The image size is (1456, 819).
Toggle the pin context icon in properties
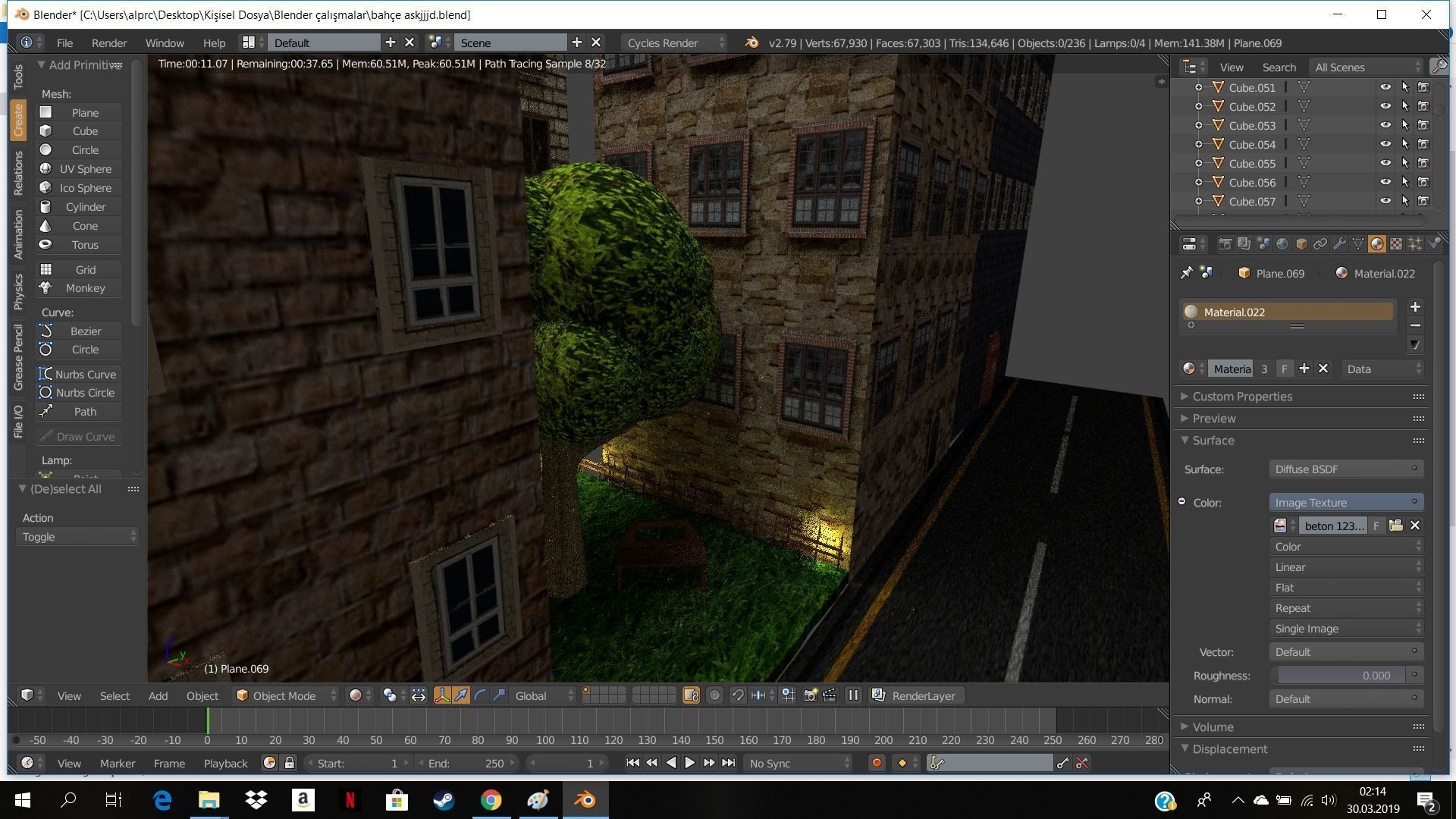pos(1187,273)
